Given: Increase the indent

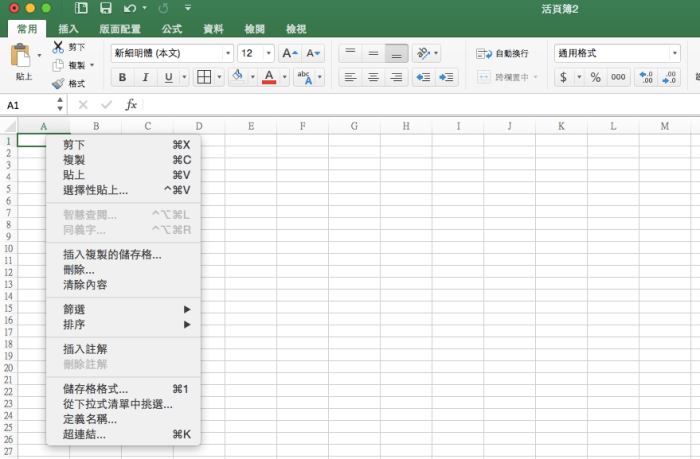Looking at the screenshot, I should [446, 77].
